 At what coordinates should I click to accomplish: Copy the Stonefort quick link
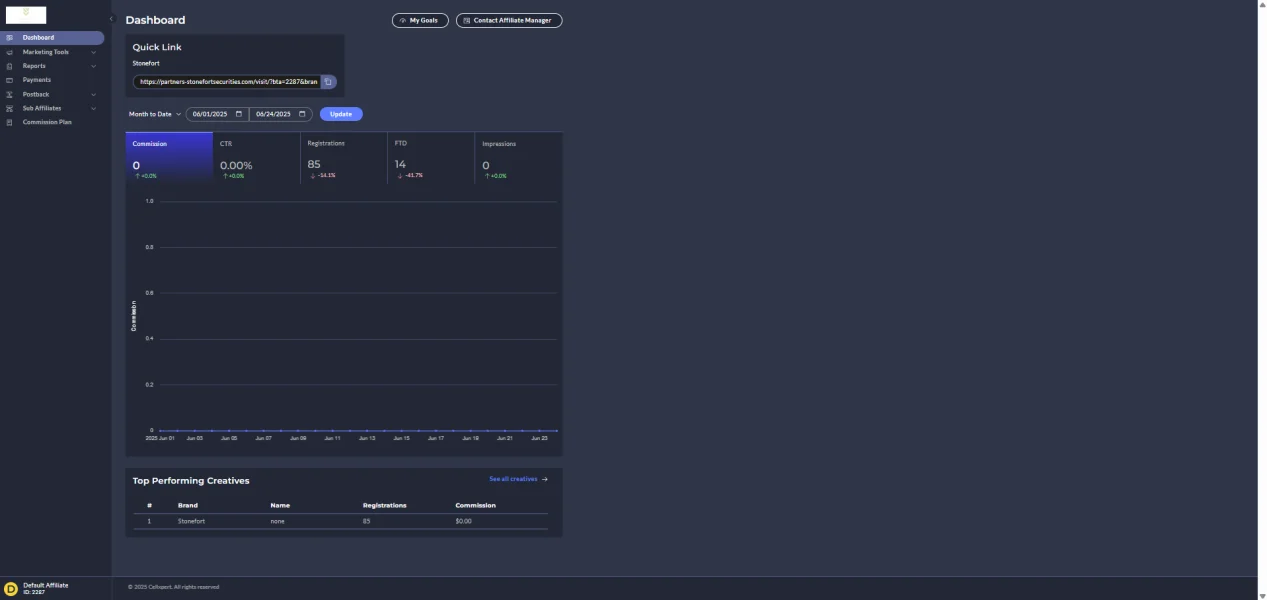(x=328, y=82)
